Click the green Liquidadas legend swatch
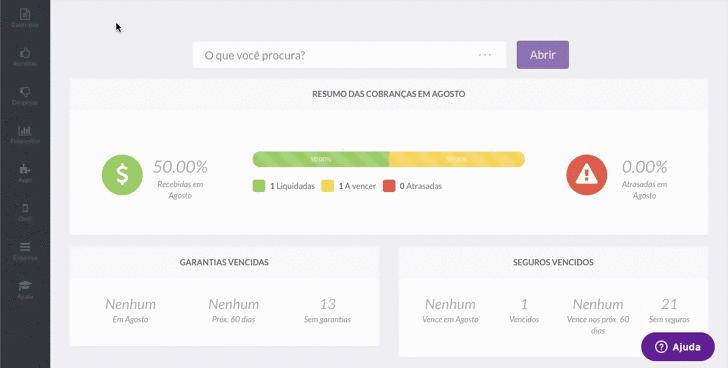 [259, 186]
